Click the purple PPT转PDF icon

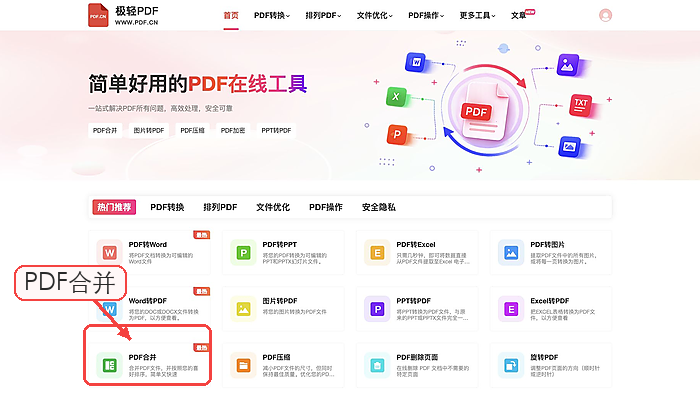pyautogui.click(x=377, y=309)
